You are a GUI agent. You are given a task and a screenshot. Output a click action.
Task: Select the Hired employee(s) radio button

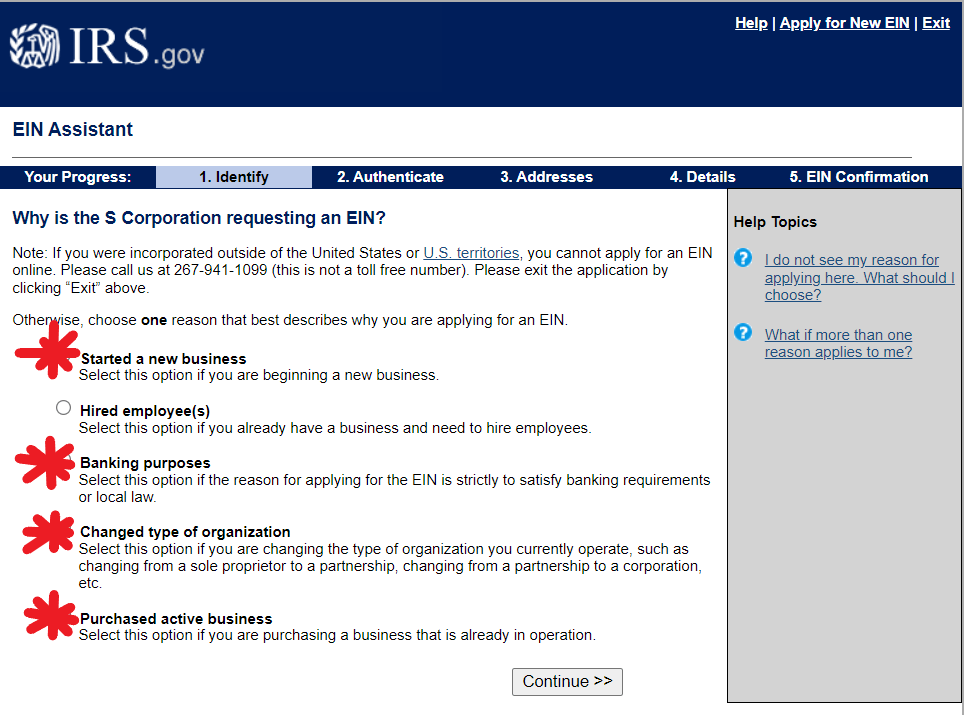pyautogui.click(x=63, y=408)
